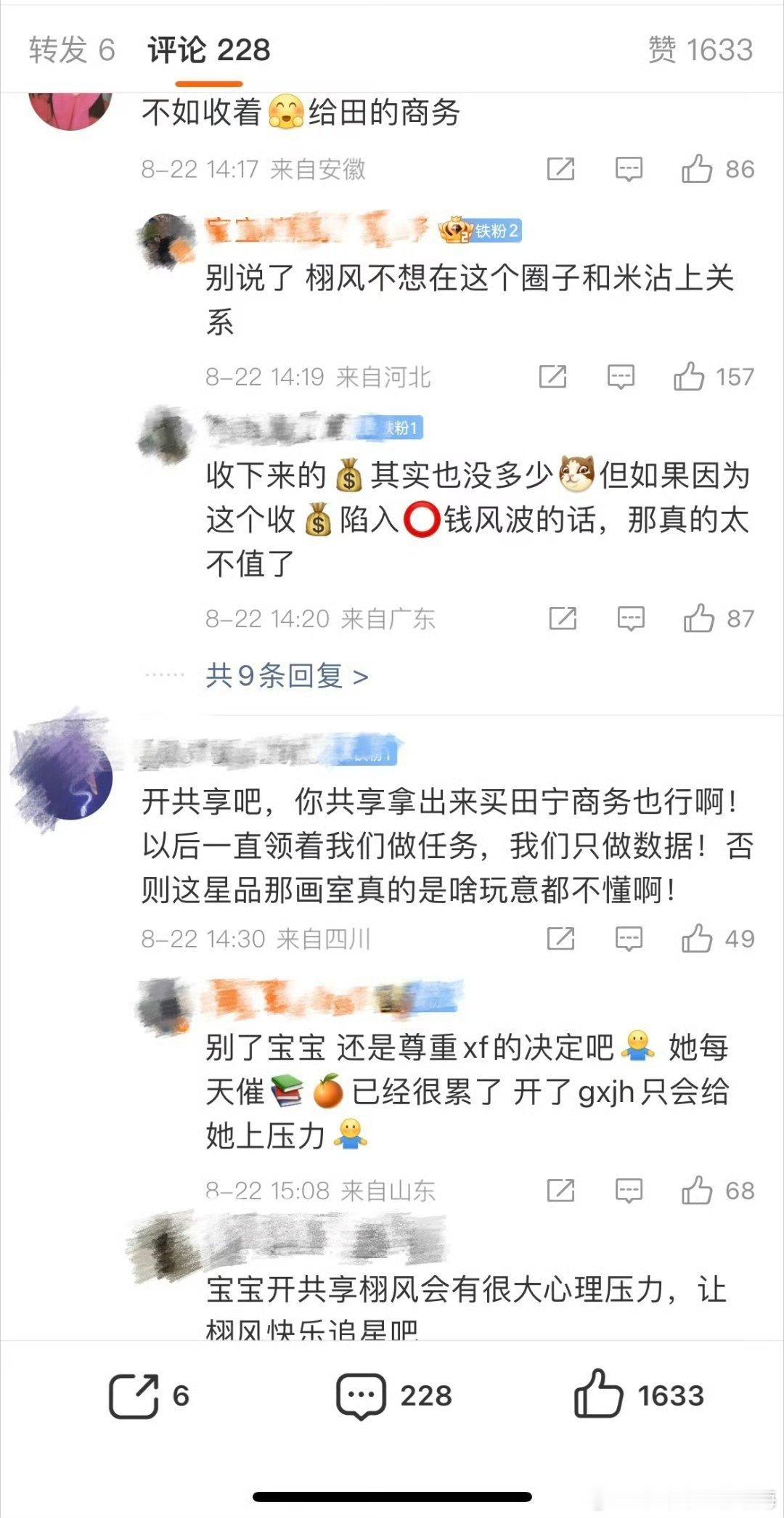Reply to the 14:20 广东 comment via bubble icon
Screen dimensions: 784x1518
click(x=631, y=619)
